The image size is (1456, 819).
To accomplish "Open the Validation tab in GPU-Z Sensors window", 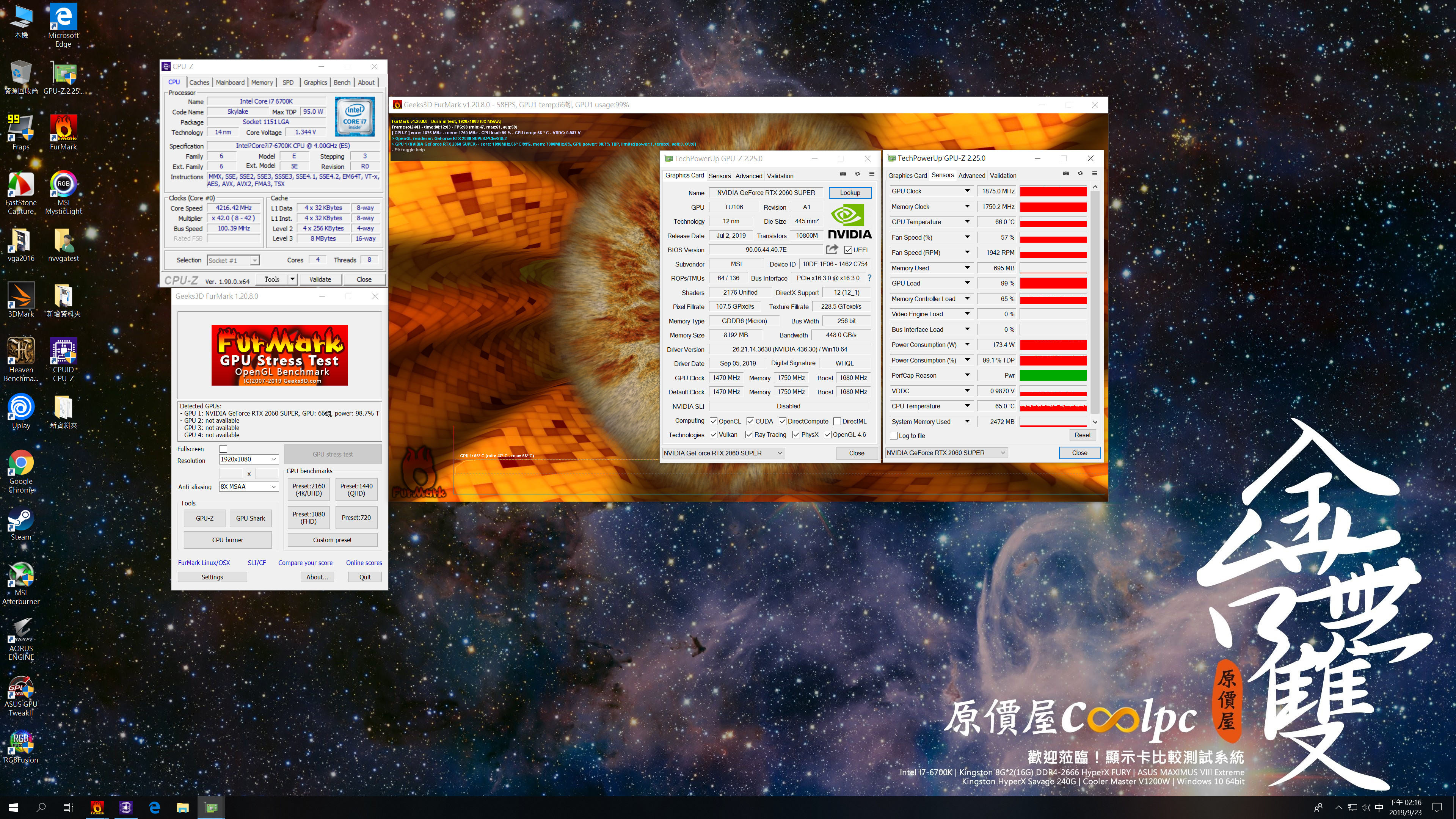I will [1003, 176].
